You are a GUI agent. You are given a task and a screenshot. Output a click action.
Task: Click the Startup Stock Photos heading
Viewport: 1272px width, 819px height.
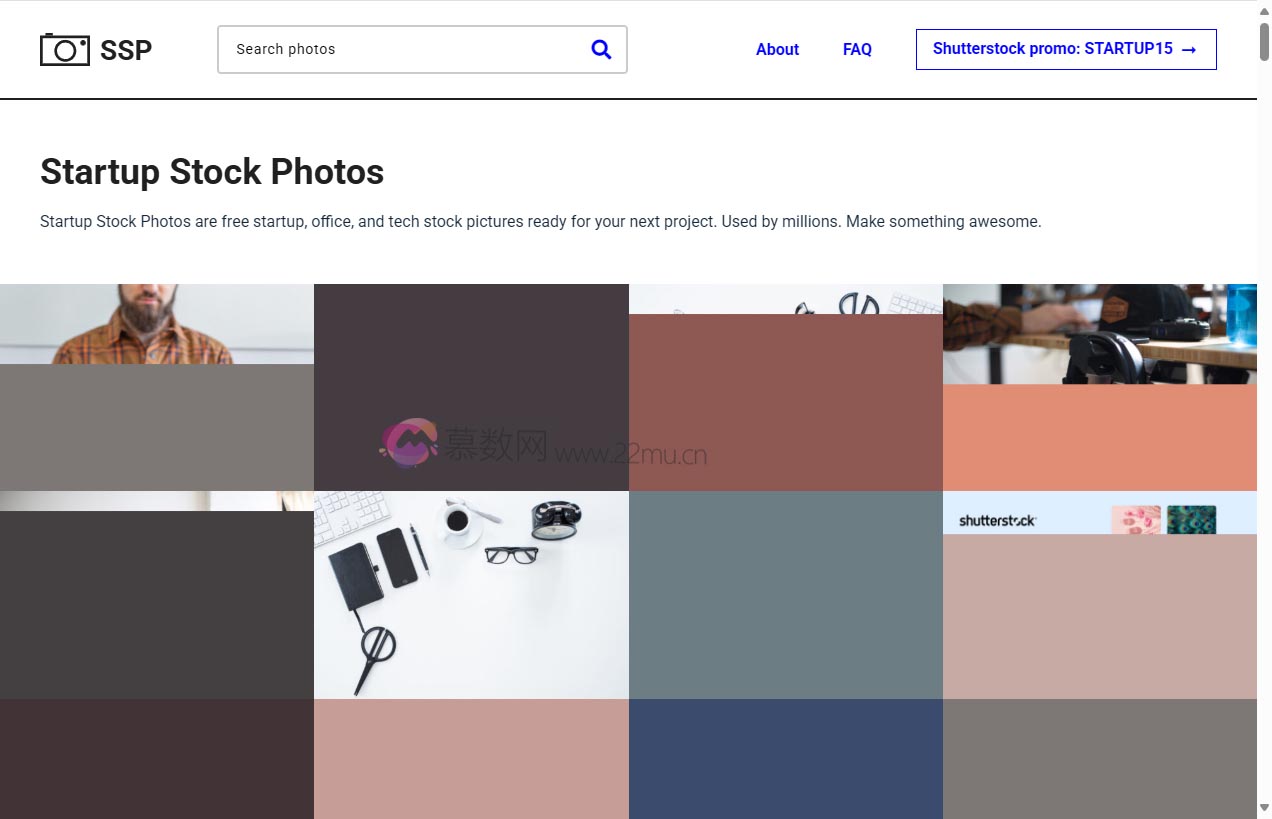point(211,171)
